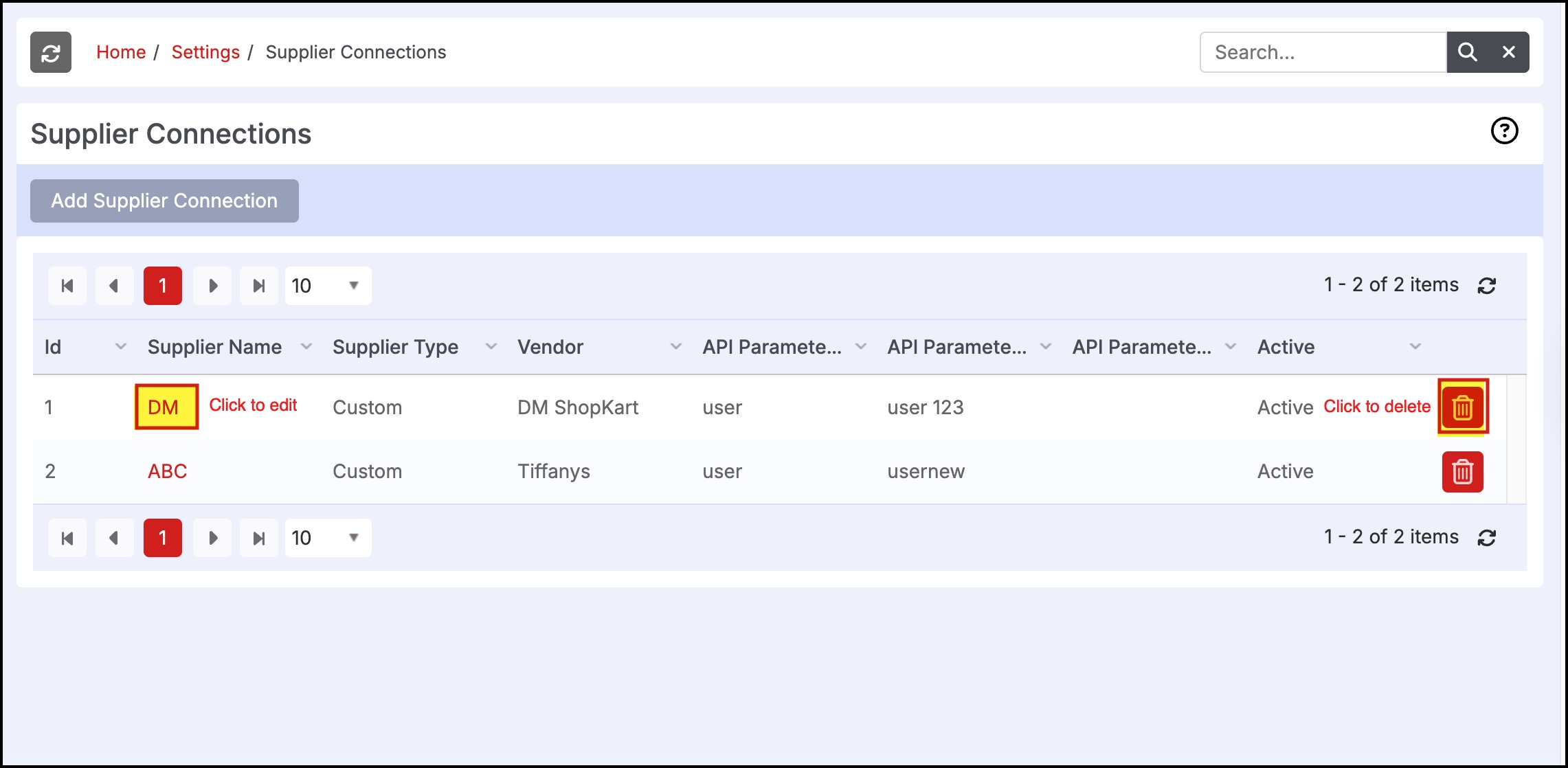
Task: Go to last page in top pager
Action: (258, 286)
